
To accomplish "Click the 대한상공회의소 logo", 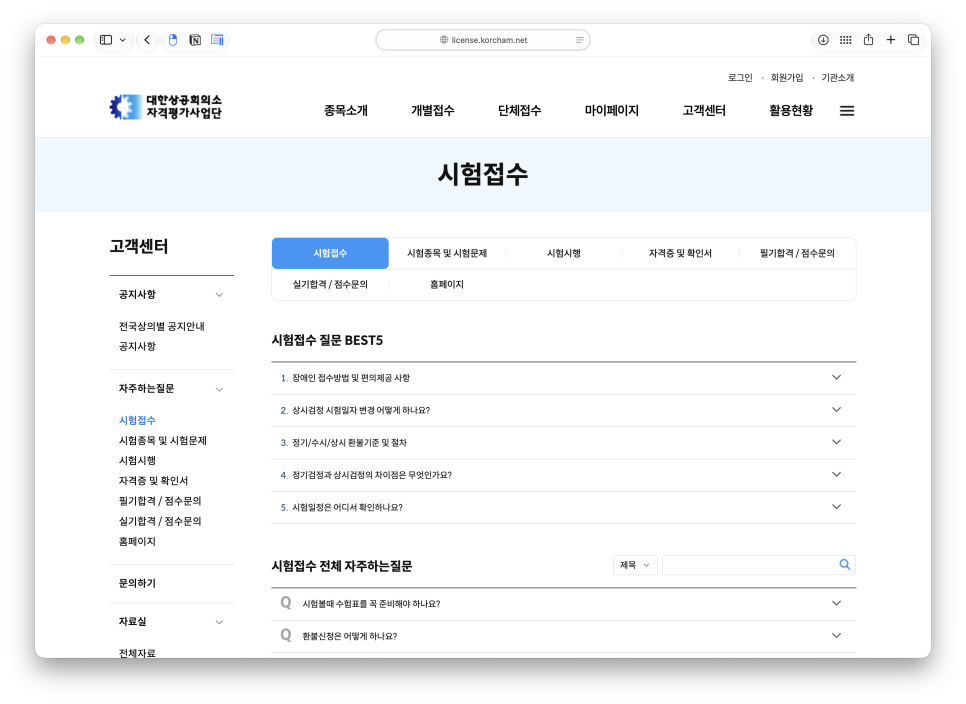I will 166,107.
